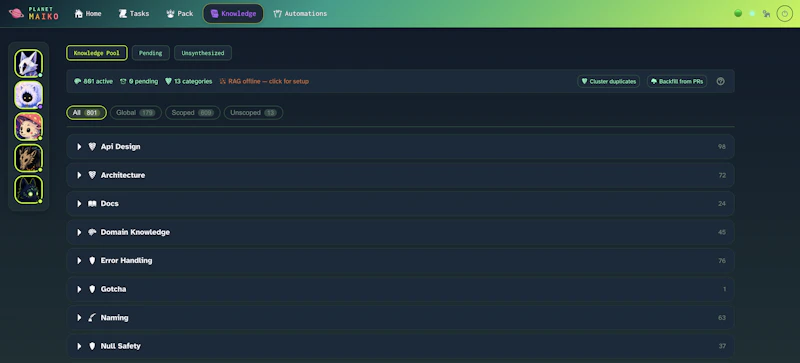Click the Api Design row icon

(x=92, y=147)
